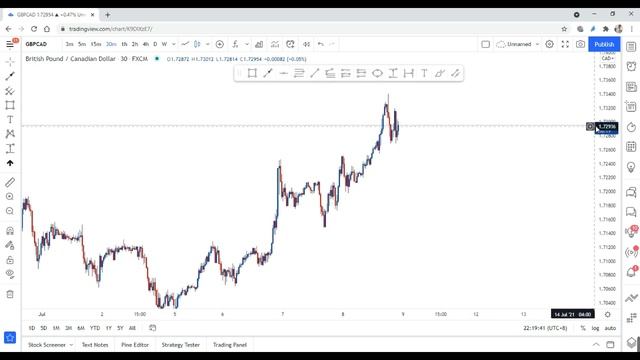Screen dimensions: 640x360
Task: Select rectangle tool in floating drawing toolbar
Action: [x=252, y=73]
